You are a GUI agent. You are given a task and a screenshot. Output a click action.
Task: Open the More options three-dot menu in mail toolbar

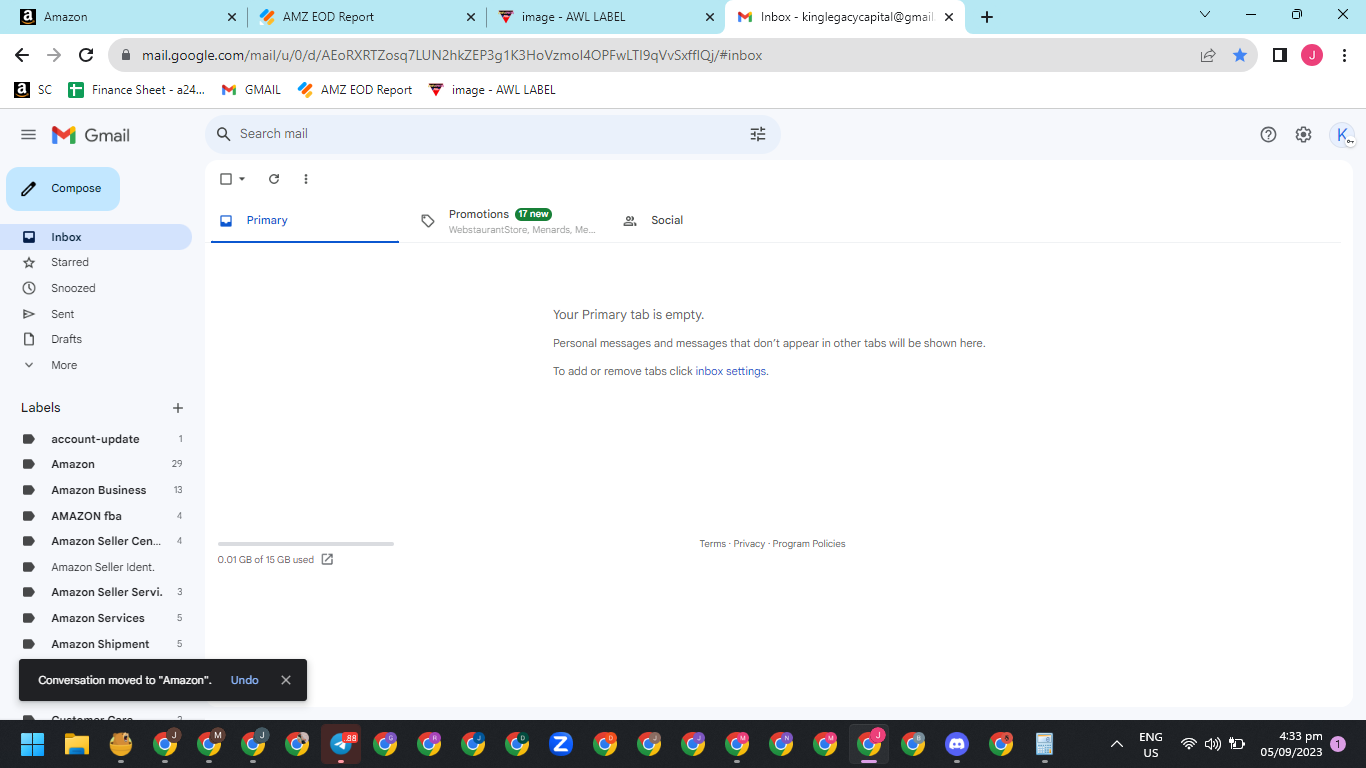click(306, 179)
